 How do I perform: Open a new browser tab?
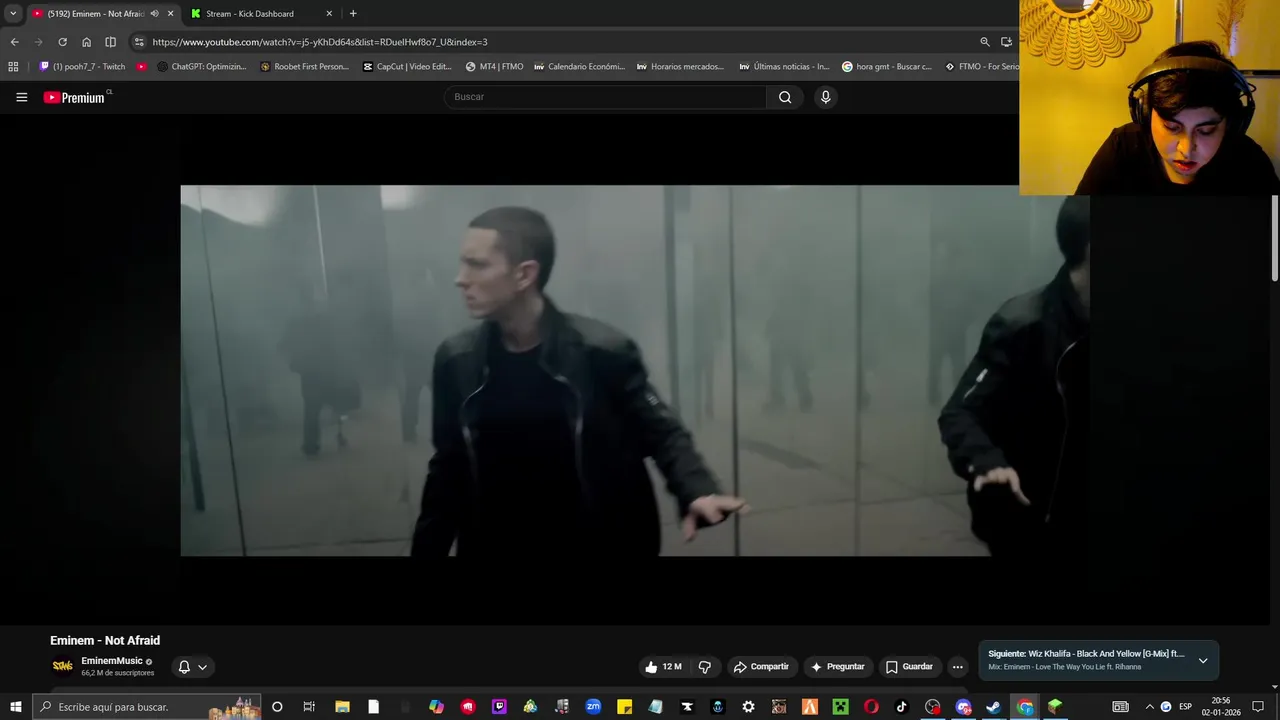tap(353, 14)
